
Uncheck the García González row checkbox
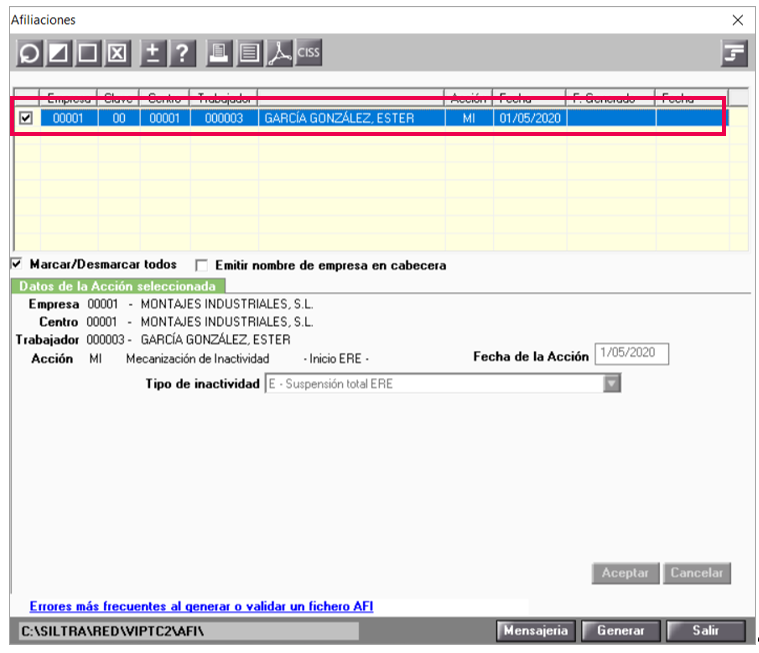(x=26, y=118)
